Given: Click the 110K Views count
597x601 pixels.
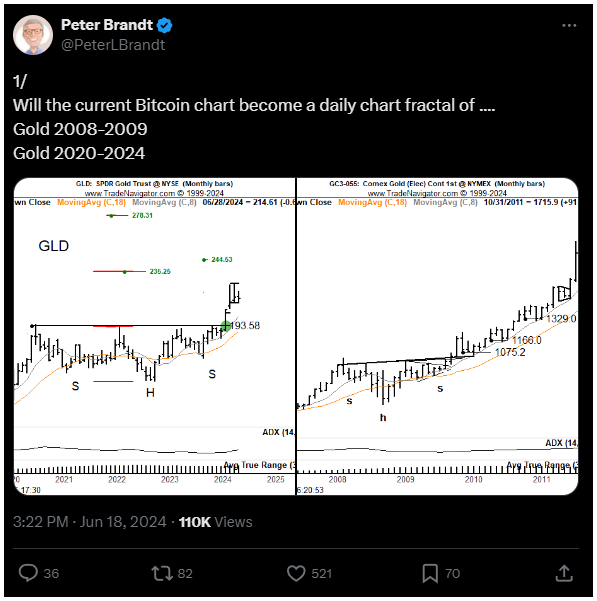Looking at the screenshot, I should (x=216, y=522).
